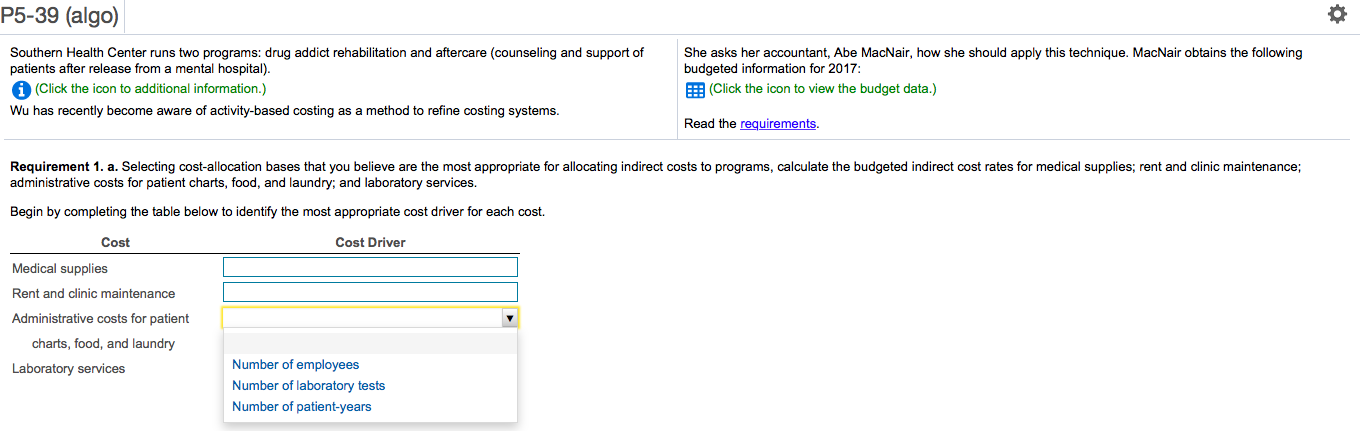Choose 'Number of employees' option
Viewport: 1360px width, 431px height.
[295, 365]
